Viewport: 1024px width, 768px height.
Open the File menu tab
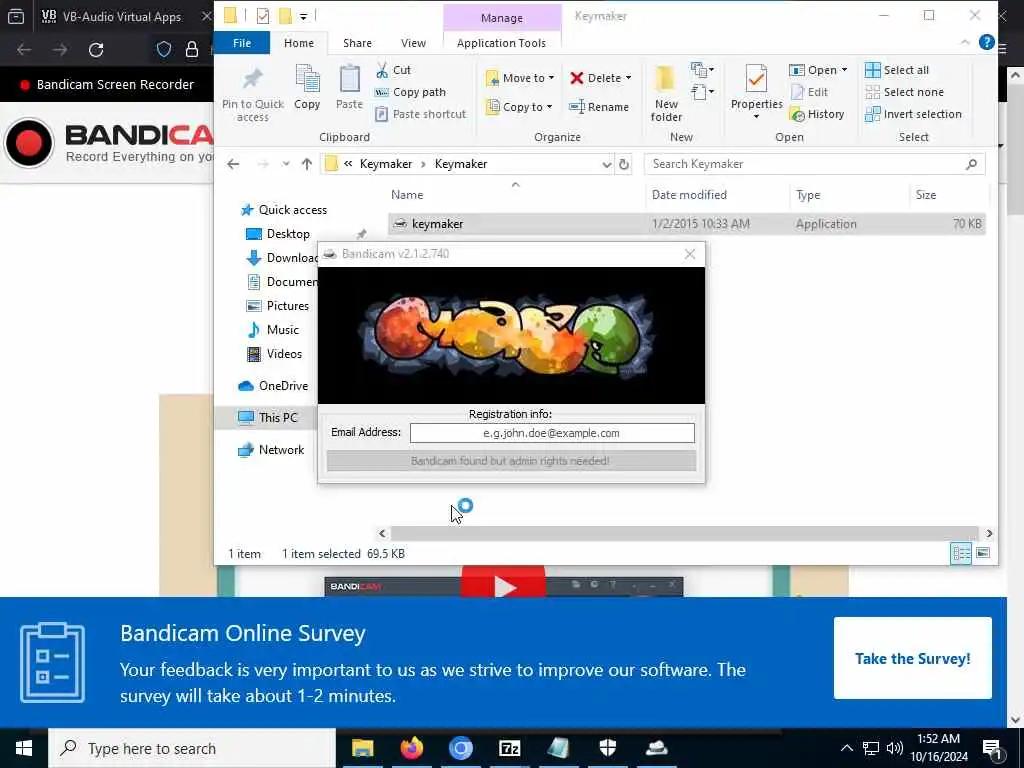coord(242,43)
